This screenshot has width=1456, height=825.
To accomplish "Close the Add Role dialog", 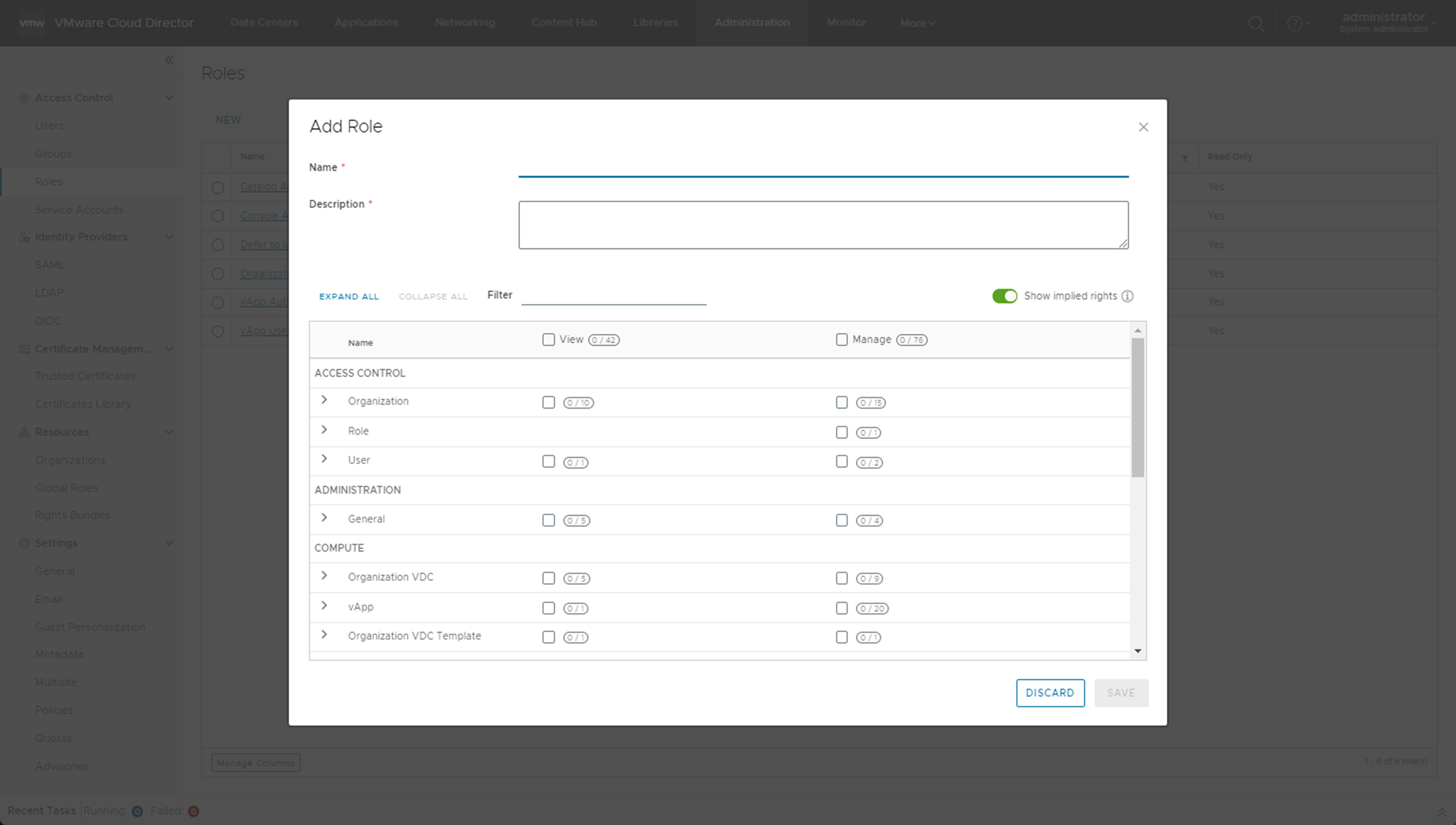I will point(1143,127).
